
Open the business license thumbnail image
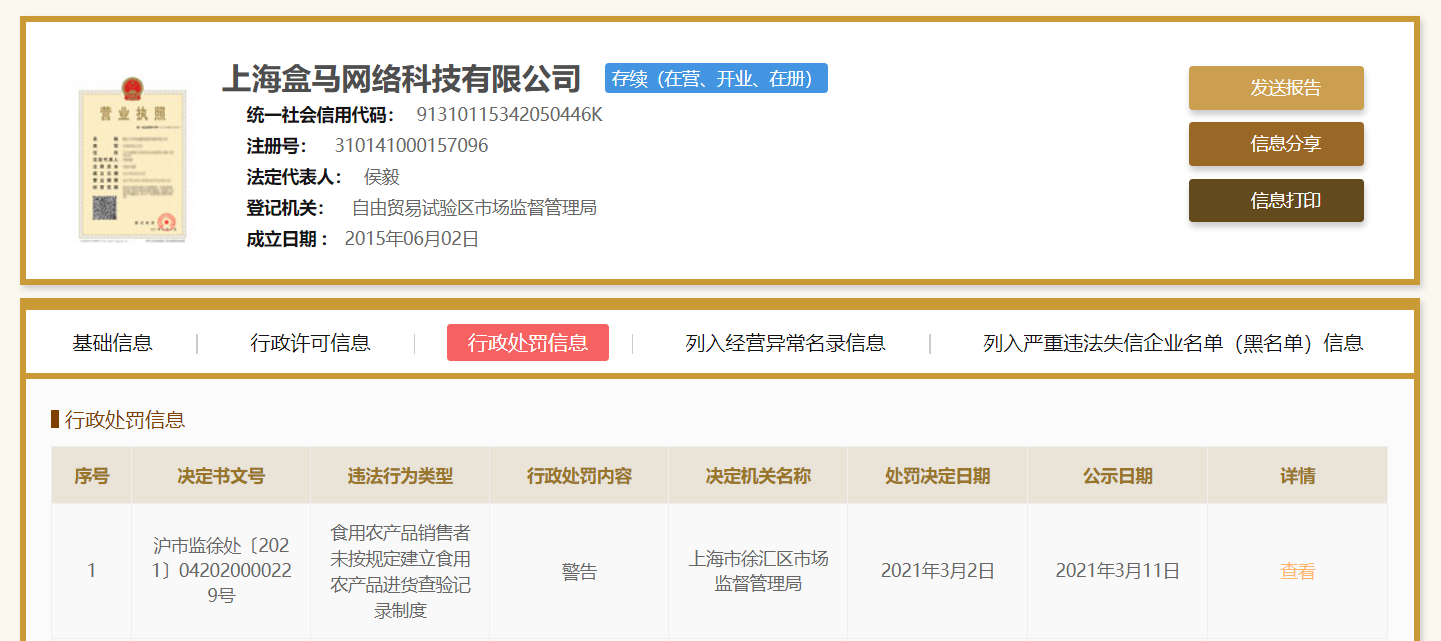pos(133,158)
